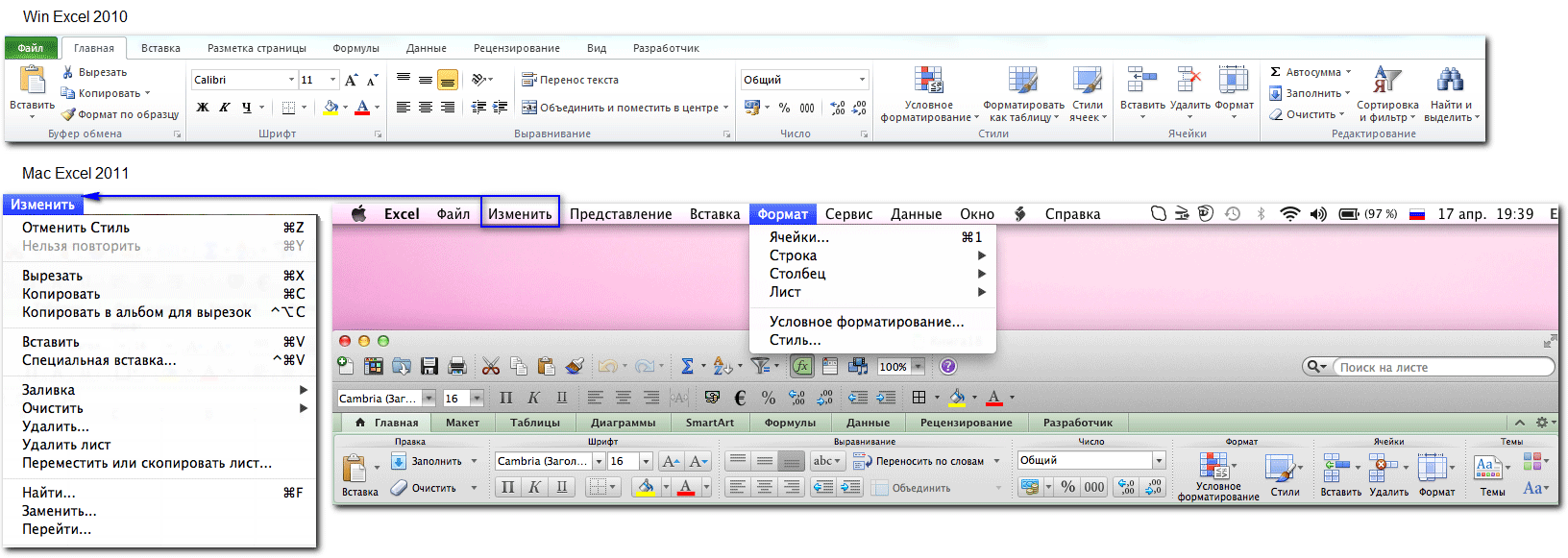Select Format Painter brush in Win Excel ribbon
The height and width of the screenshot is (558, 1568).
pos(68,114)
